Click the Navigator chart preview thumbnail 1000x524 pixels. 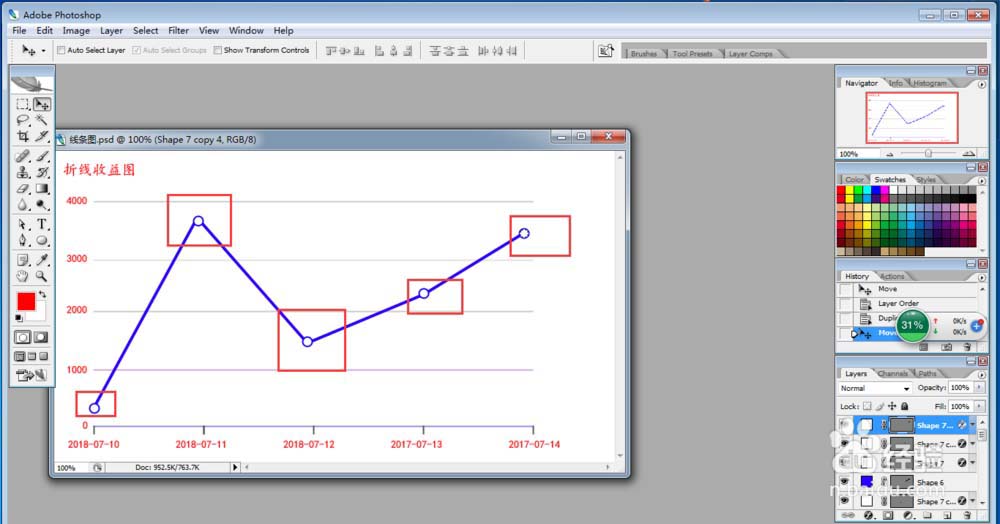coord(911,117)
